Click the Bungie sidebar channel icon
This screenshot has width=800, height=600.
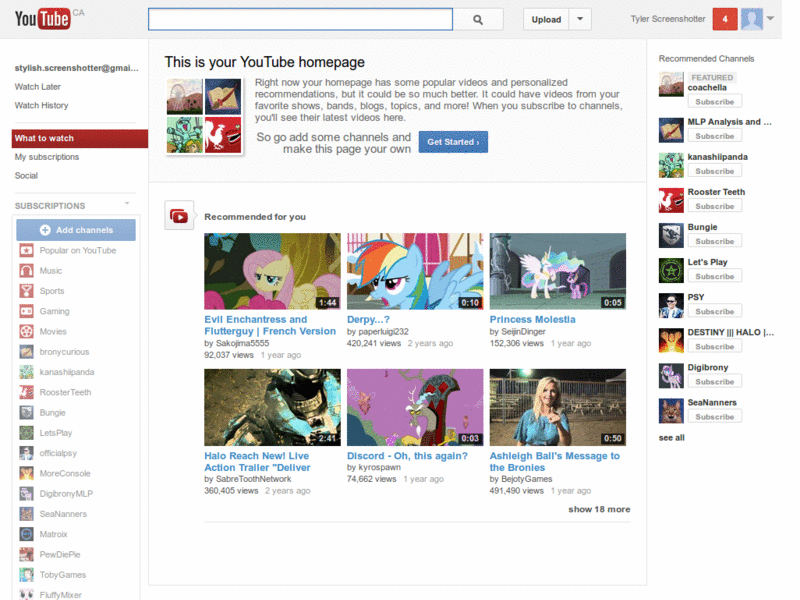click(27, 412)
